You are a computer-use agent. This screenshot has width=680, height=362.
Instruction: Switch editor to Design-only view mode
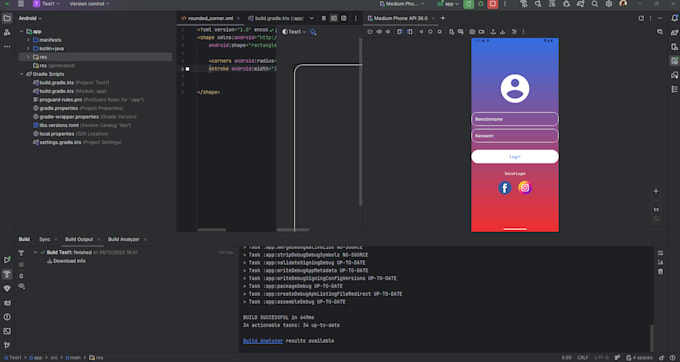(343, 18)
